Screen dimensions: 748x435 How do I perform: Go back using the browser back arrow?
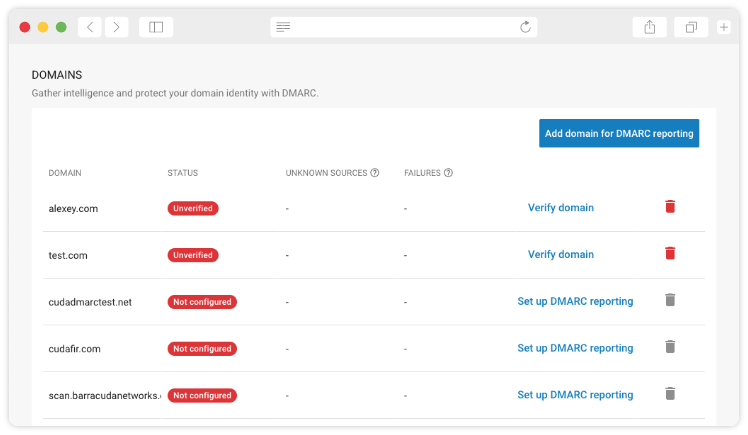90,27
